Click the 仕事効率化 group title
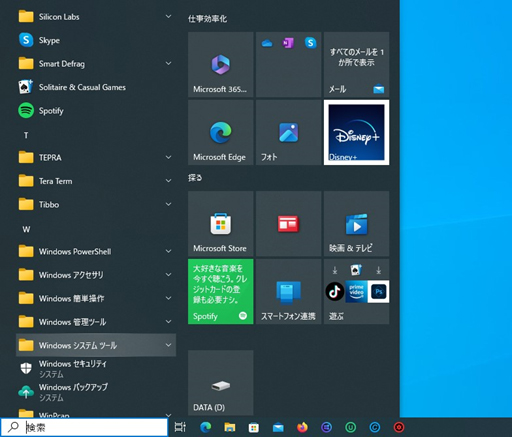This screenshot has height=437, width=512. point(207,19)
